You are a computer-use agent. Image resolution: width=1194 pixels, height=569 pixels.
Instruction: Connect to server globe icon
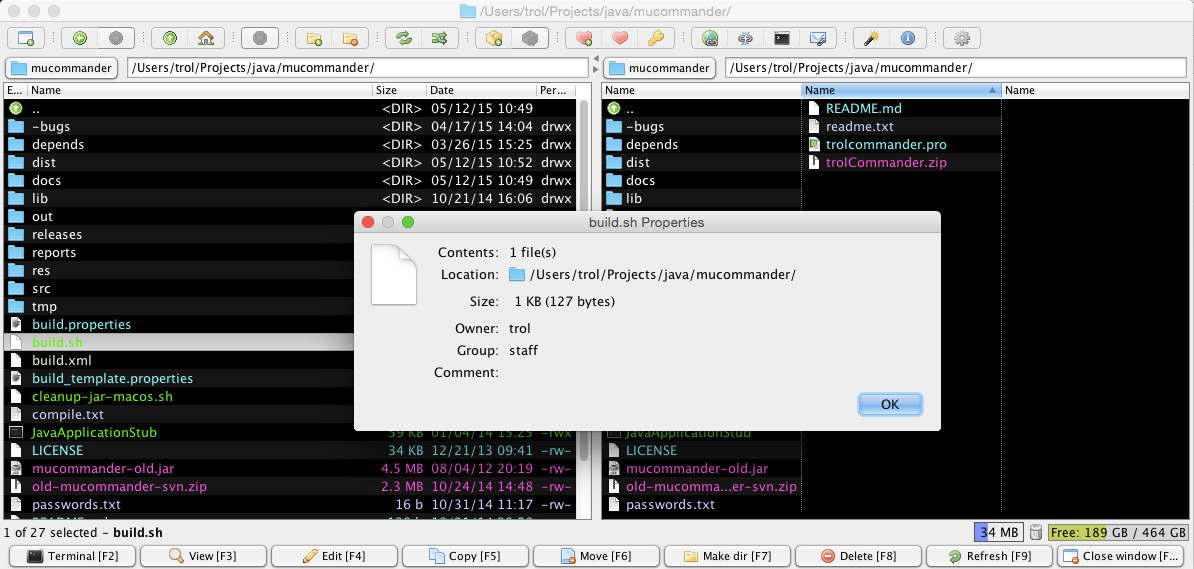pyautogui.click(x=710, y=37)
